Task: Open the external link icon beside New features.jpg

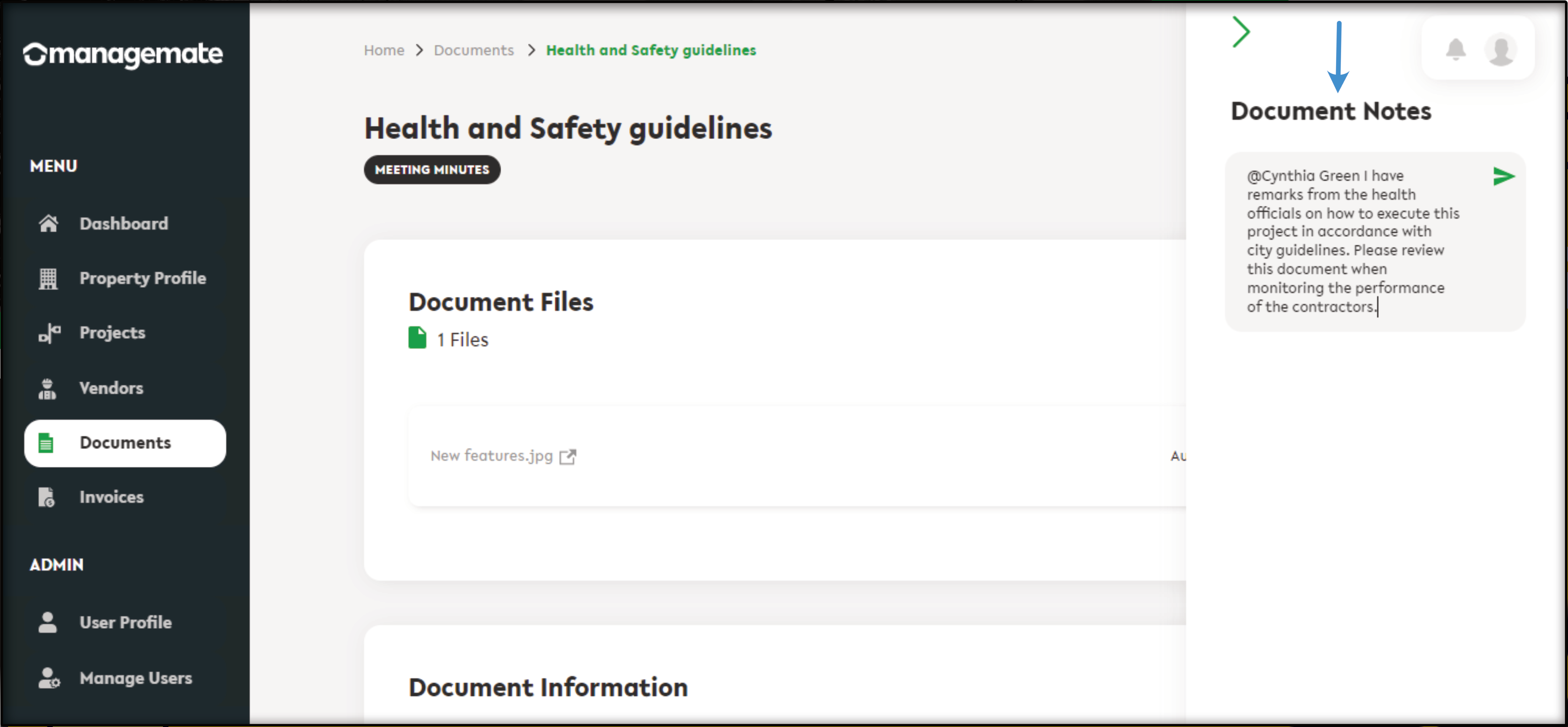Action: pyautogui.click(x=567, y=456)
